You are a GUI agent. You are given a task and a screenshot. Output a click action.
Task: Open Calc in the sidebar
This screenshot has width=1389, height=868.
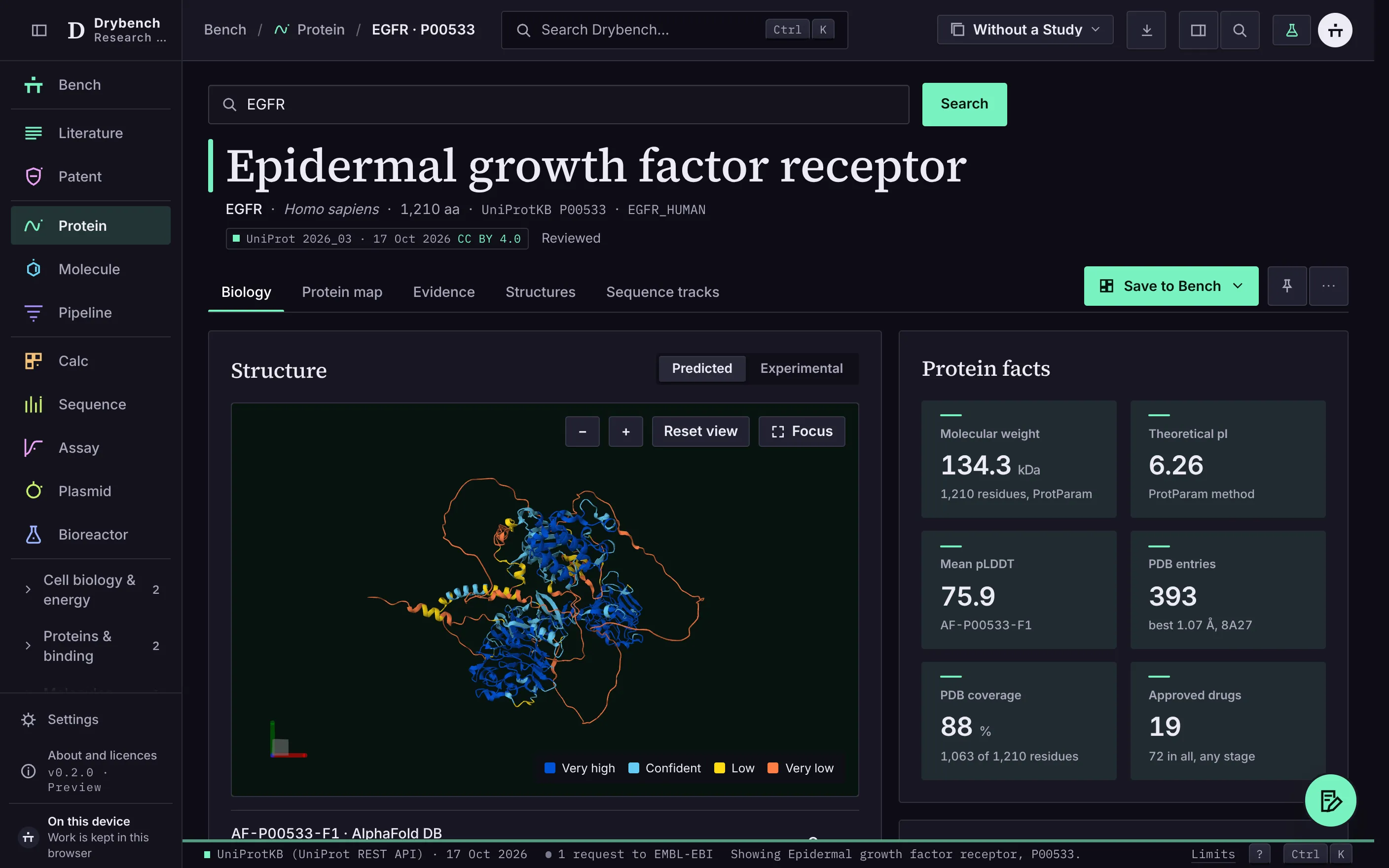[x=91, y=361]
